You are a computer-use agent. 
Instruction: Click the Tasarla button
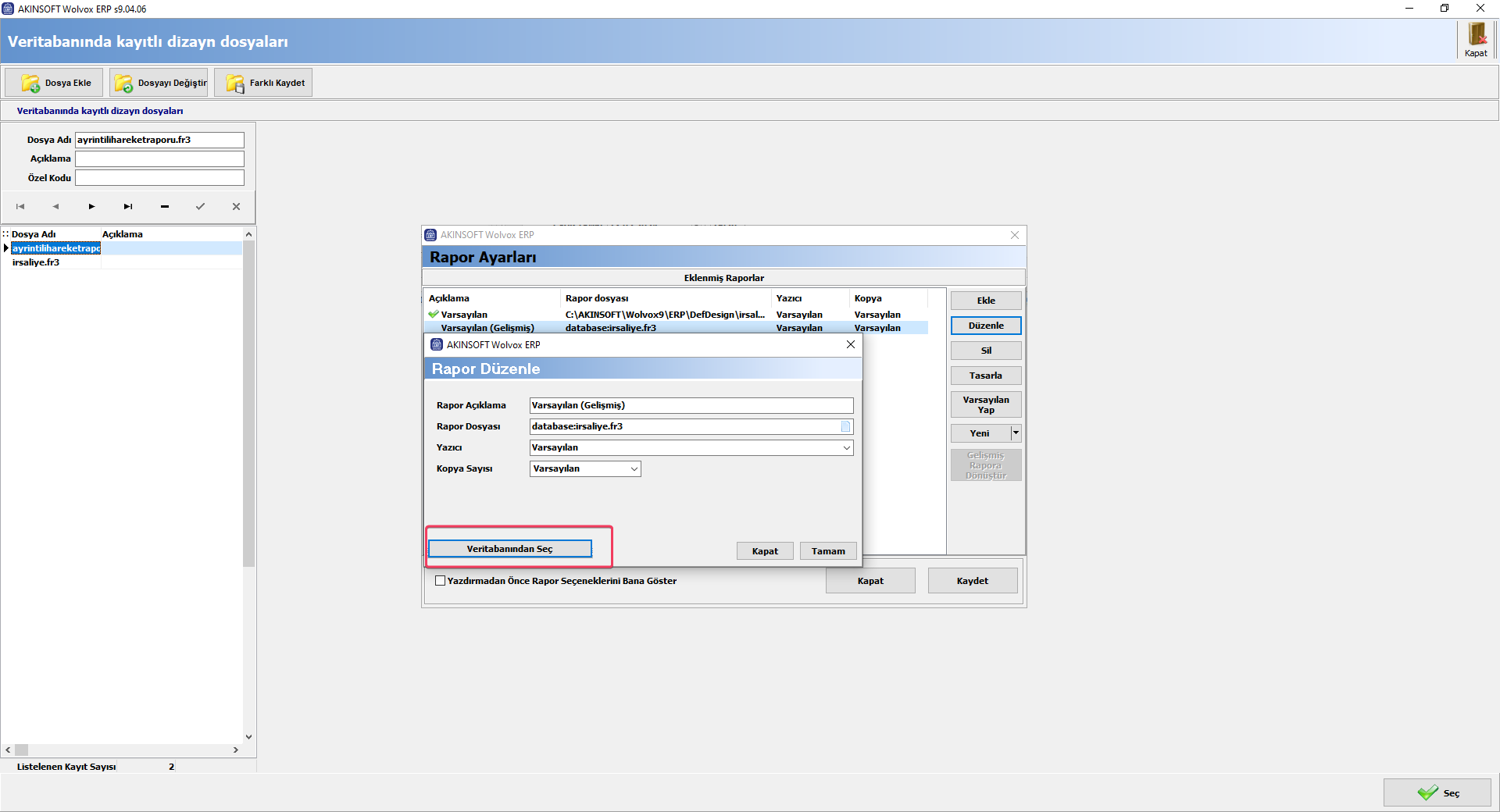pyautogui.click(x=985, y=376)
